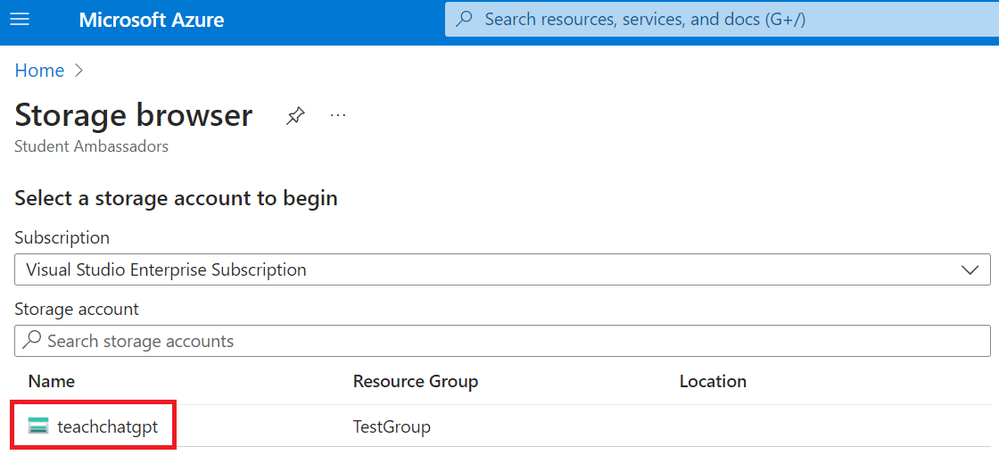Open the hamburger portal menu
This screenshot has width=999, height=456.
(x=20, y=20)
